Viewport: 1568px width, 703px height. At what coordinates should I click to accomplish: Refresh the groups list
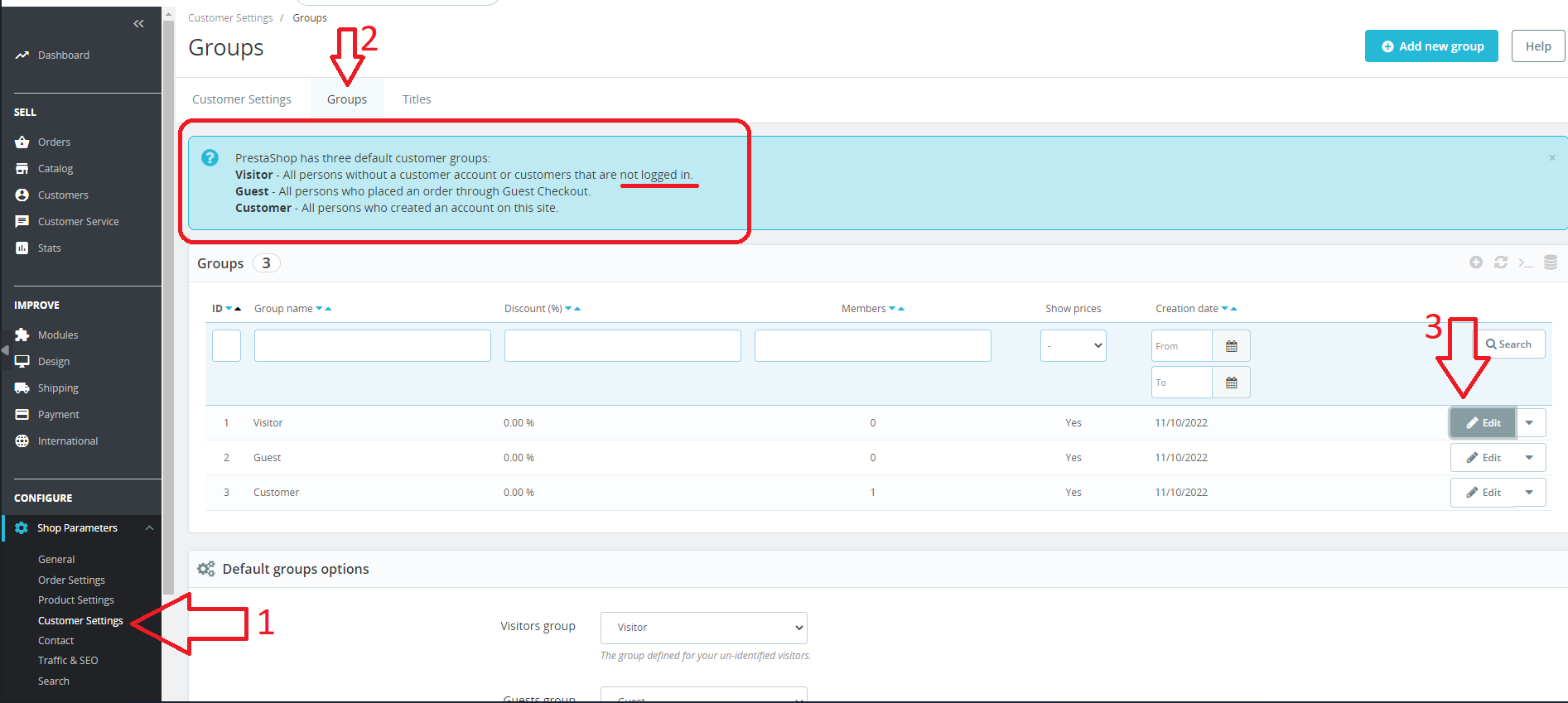click(x=1501, y=262)
